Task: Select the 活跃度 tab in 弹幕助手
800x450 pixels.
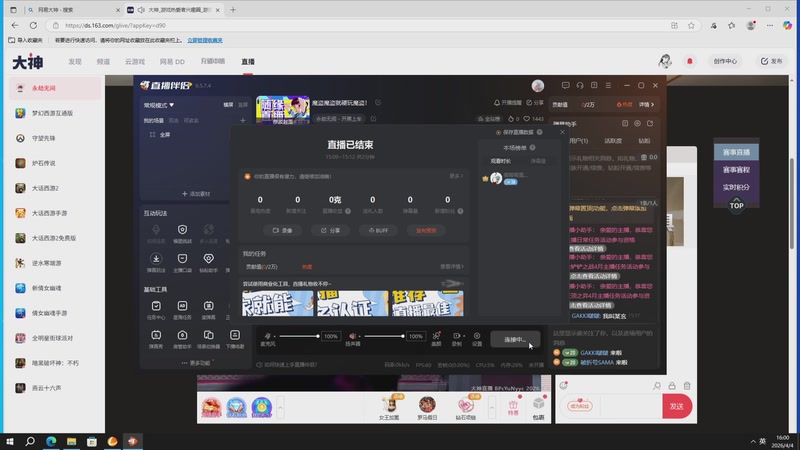Action: 613,141
